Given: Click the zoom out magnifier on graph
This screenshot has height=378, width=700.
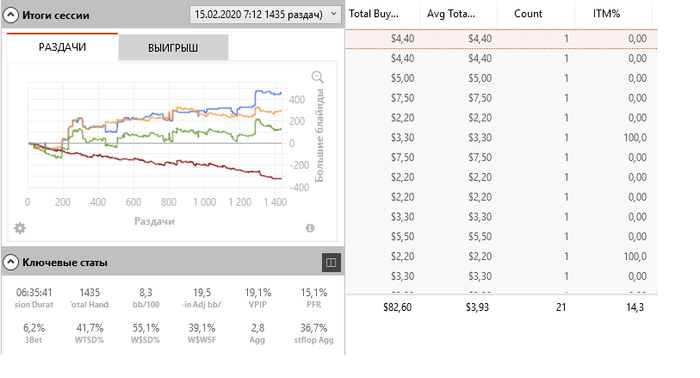Looking at the screenshot, I should click(x=317, y=77).
